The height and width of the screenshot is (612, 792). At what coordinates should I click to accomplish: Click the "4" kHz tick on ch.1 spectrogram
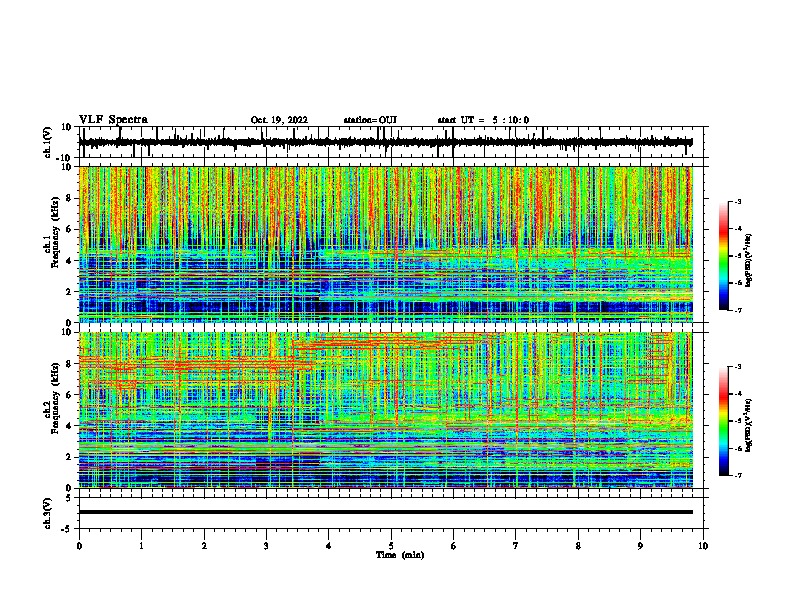[x=70, y=261]
